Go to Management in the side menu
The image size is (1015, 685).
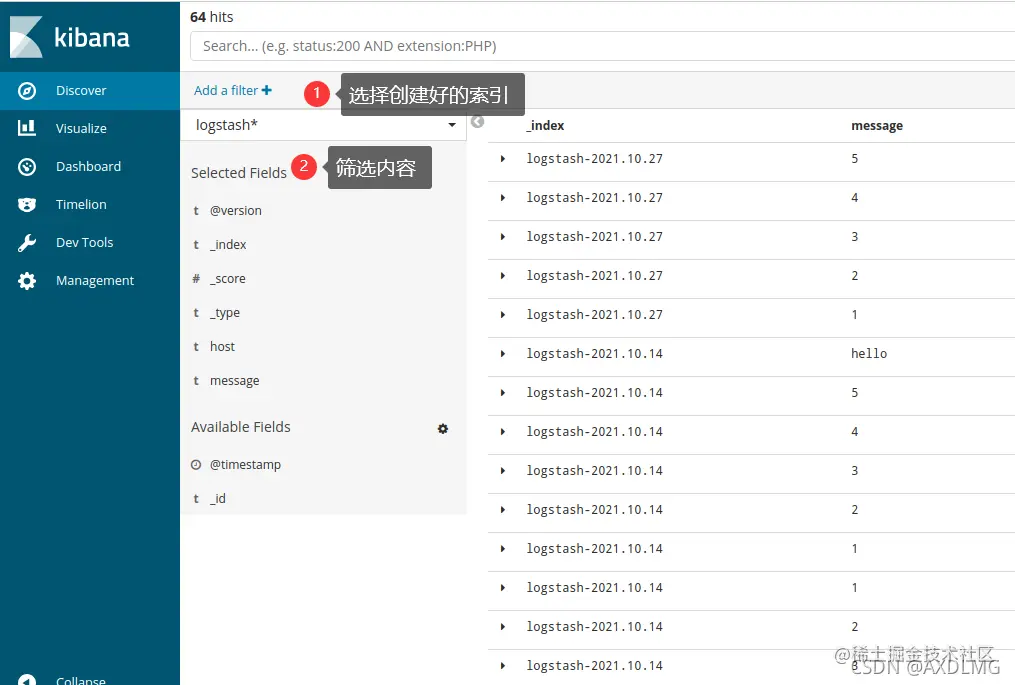(x=90, y=280)
